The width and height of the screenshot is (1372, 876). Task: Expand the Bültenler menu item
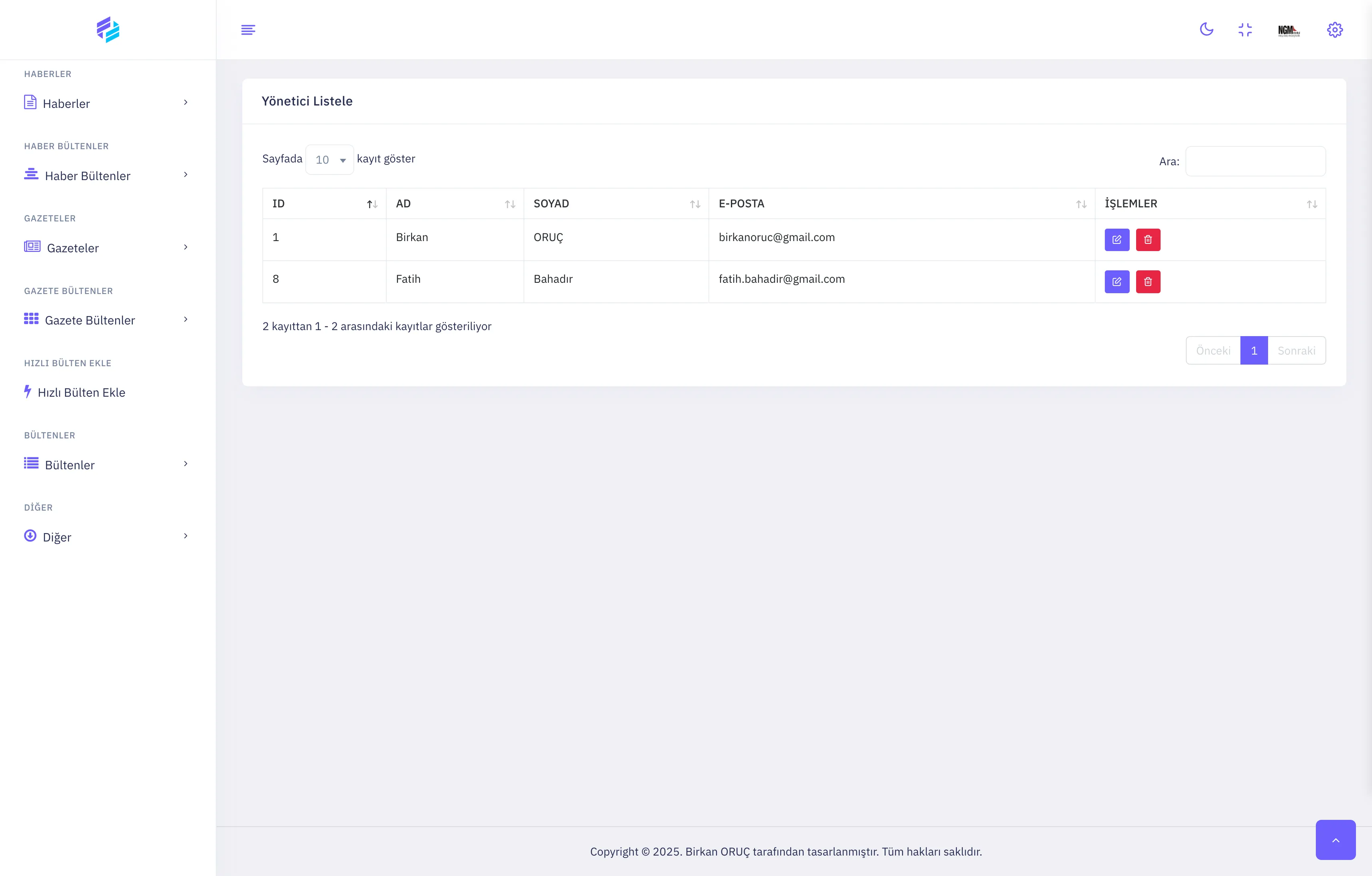107,464
